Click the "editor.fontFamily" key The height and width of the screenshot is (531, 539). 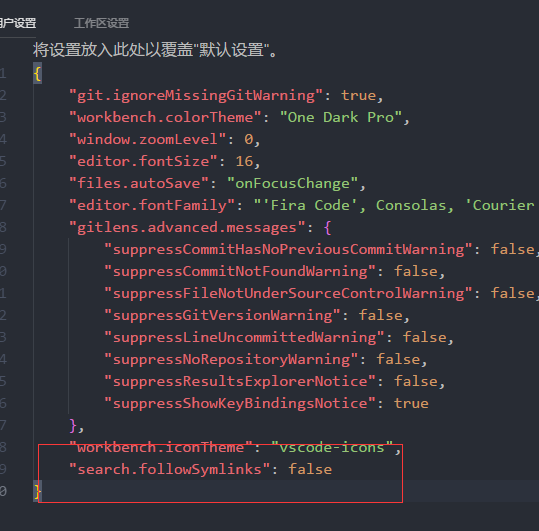pyautogui.click(x=152, y=206)
